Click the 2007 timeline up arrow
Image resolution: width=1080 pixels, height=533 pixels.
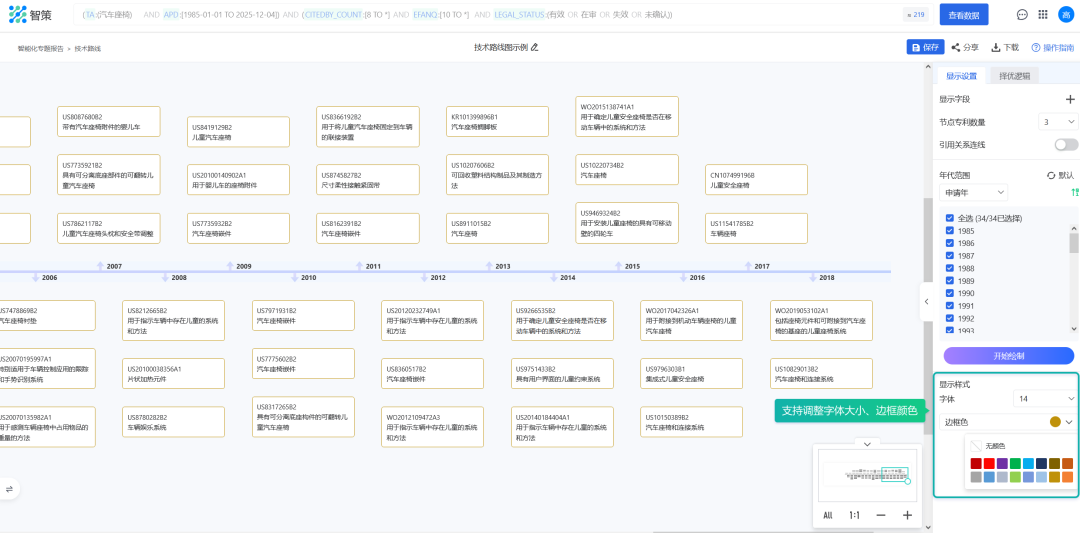point(100,266)
